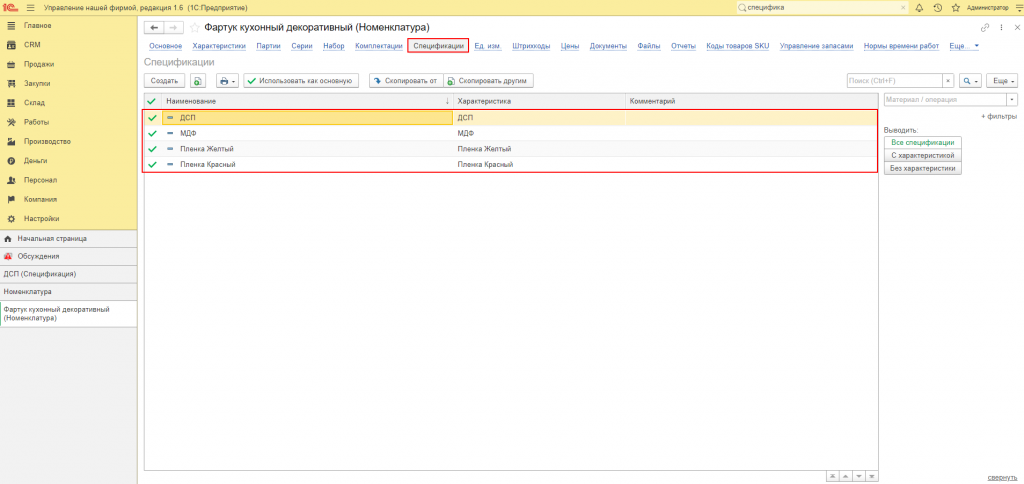Switch to the Характеристики tab
1024x484 pixels.
click(x=219, y=46)
